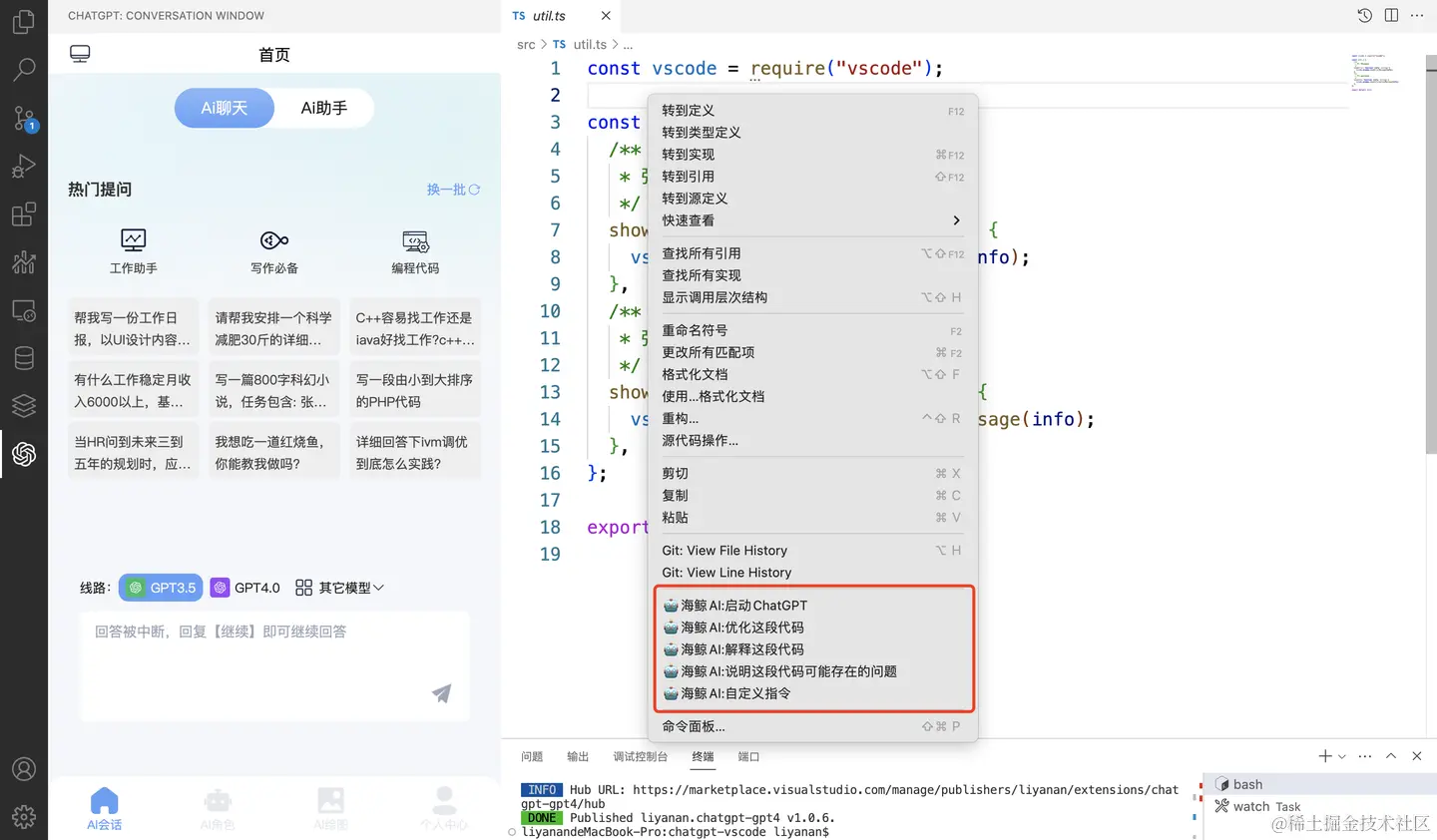The width and height of the screenshot is (1437, 840).
Task: Close the util.ts editor tab
Action: [606, 16]
